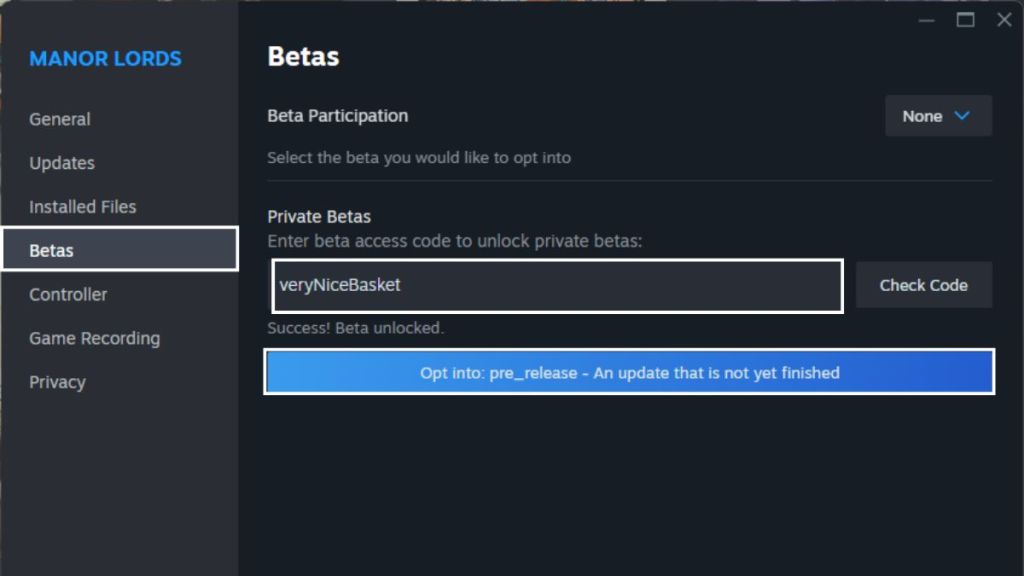Switch to the Updates section
Image resolution: width=1024 pixels, height=576 pixels.
(x=62, y=163)
